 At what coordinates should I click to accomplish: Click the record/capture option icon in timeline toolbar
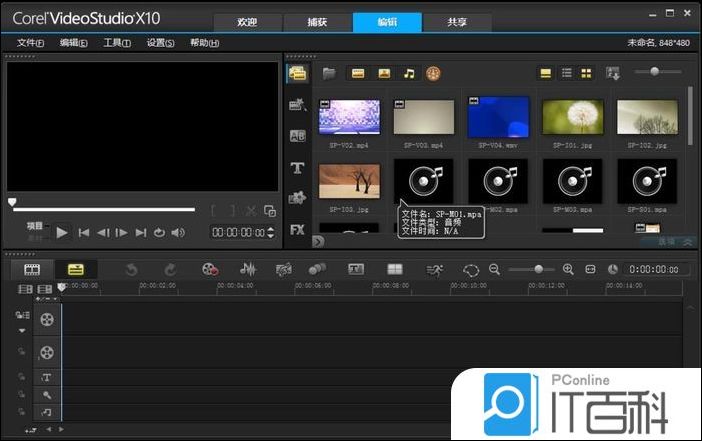pyautogui.click(x=209, y=270)
